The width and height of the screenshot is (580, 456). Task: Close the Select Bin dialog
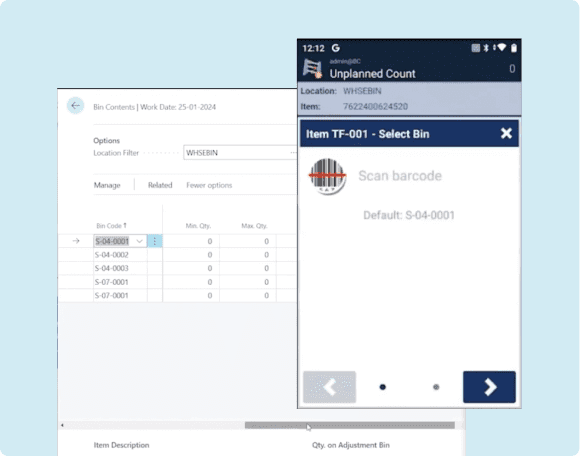pos(506,133)
